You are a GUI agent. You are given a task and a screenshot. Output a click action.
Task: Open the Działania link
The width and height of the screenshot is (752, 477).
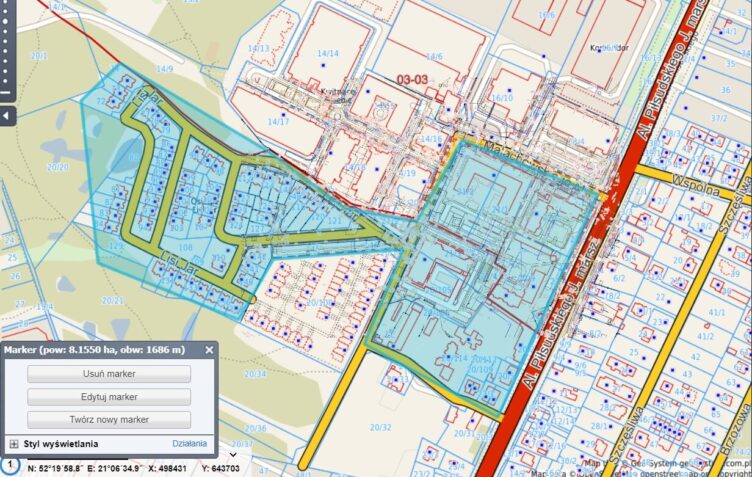189,443
